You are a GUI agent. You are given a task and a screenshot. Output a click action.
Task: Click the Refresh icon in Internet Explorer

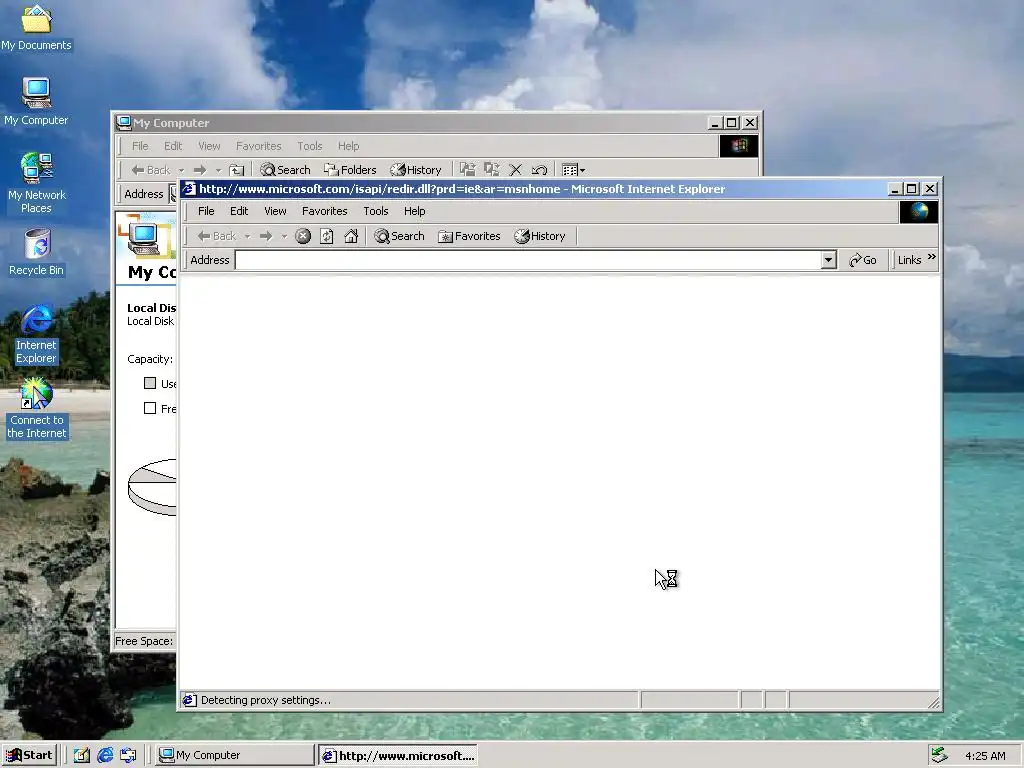327,236
